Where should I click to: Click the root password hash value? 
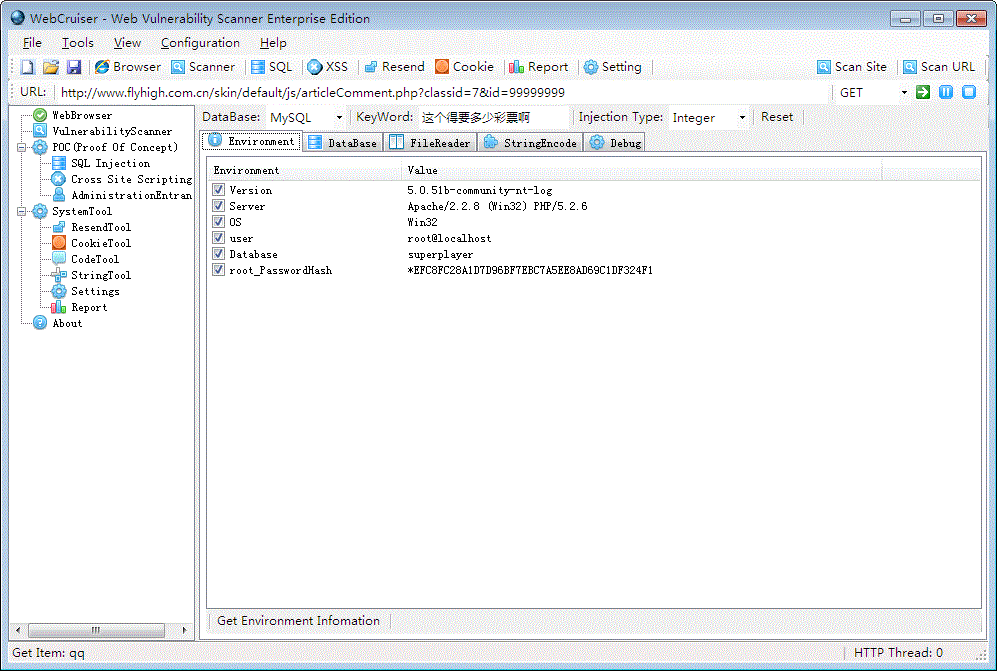(x=530, y=270)
